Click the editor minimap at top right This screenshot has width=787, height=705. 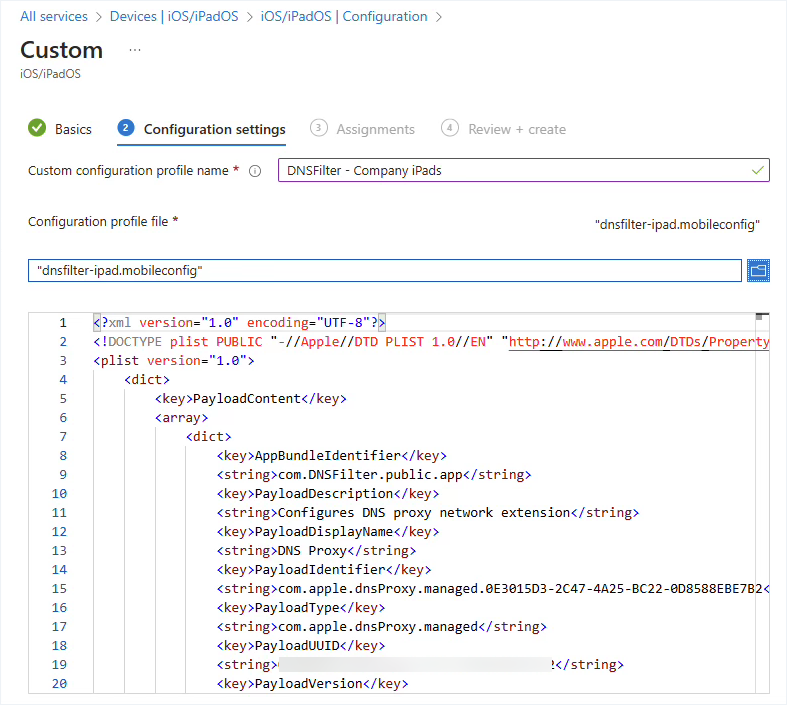(762, 318)
